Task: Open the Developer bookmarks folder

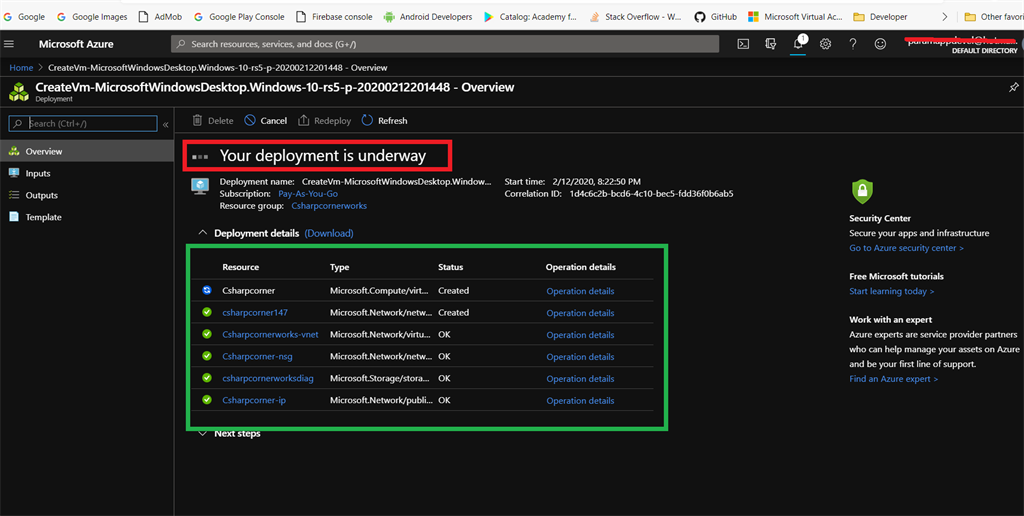Action: pos(880,17)
